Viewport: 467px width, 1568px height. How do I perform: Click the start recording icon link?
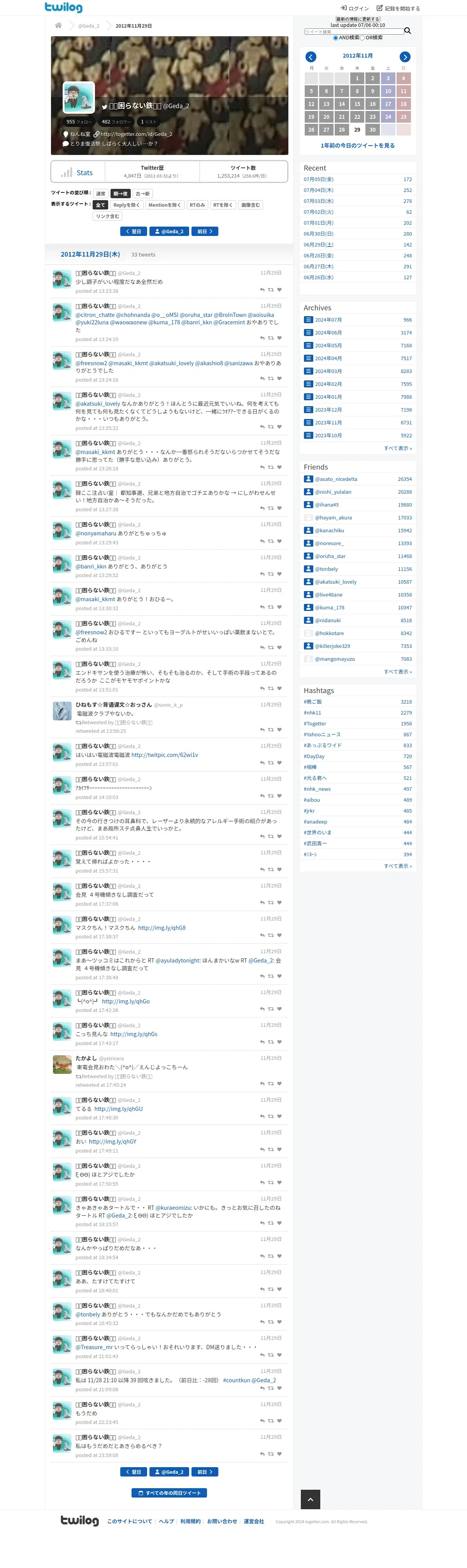[x=398, y=9]
